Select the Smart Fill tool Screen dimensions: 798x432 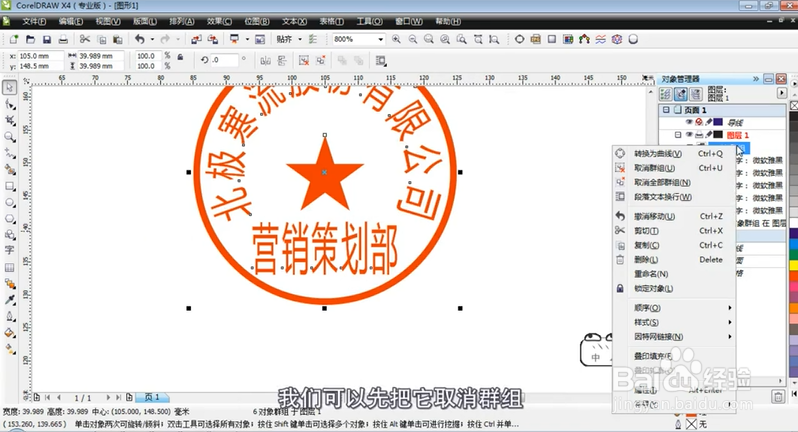[x=9, y=169]
